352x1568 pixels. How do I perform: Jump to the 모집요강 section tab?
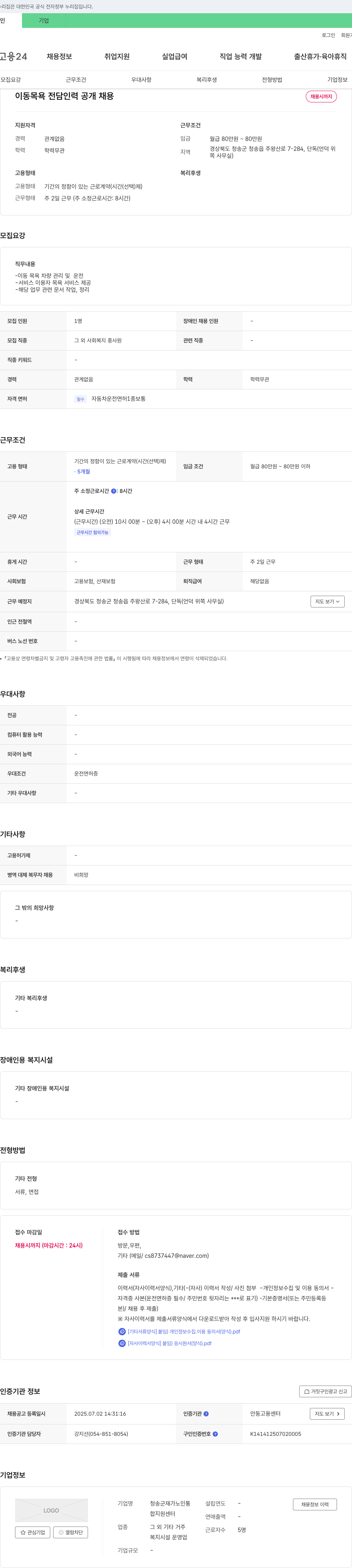(11, 80)
